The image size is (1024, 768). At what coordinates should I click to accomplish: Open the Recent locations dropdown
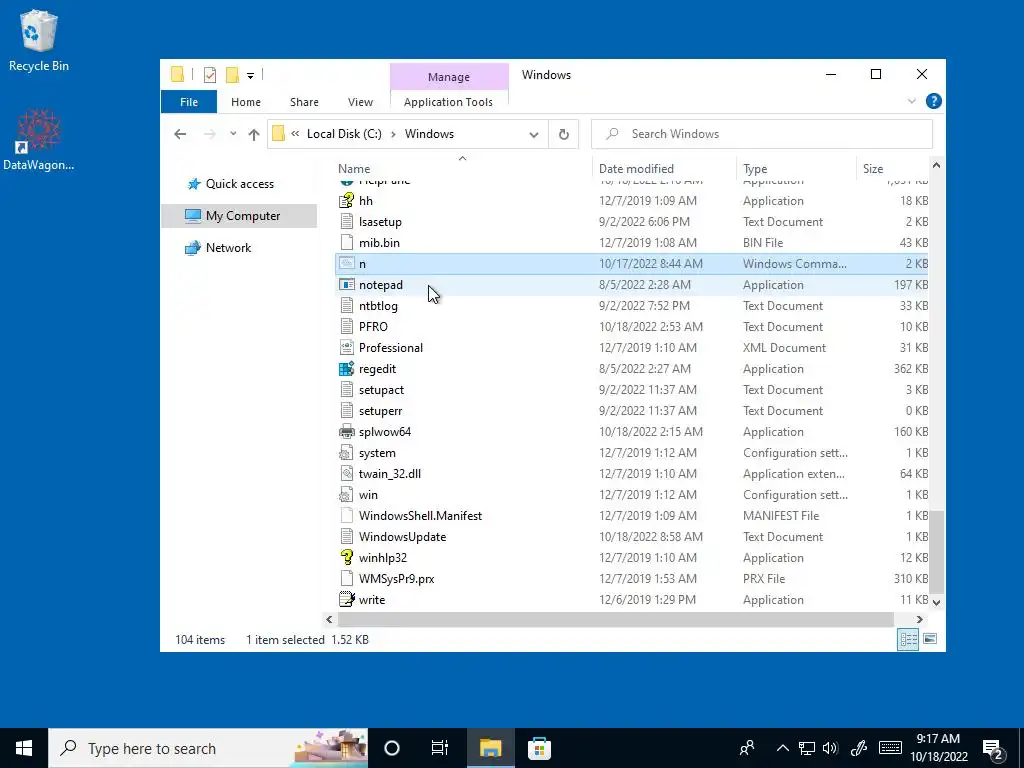tap(232, 134)
